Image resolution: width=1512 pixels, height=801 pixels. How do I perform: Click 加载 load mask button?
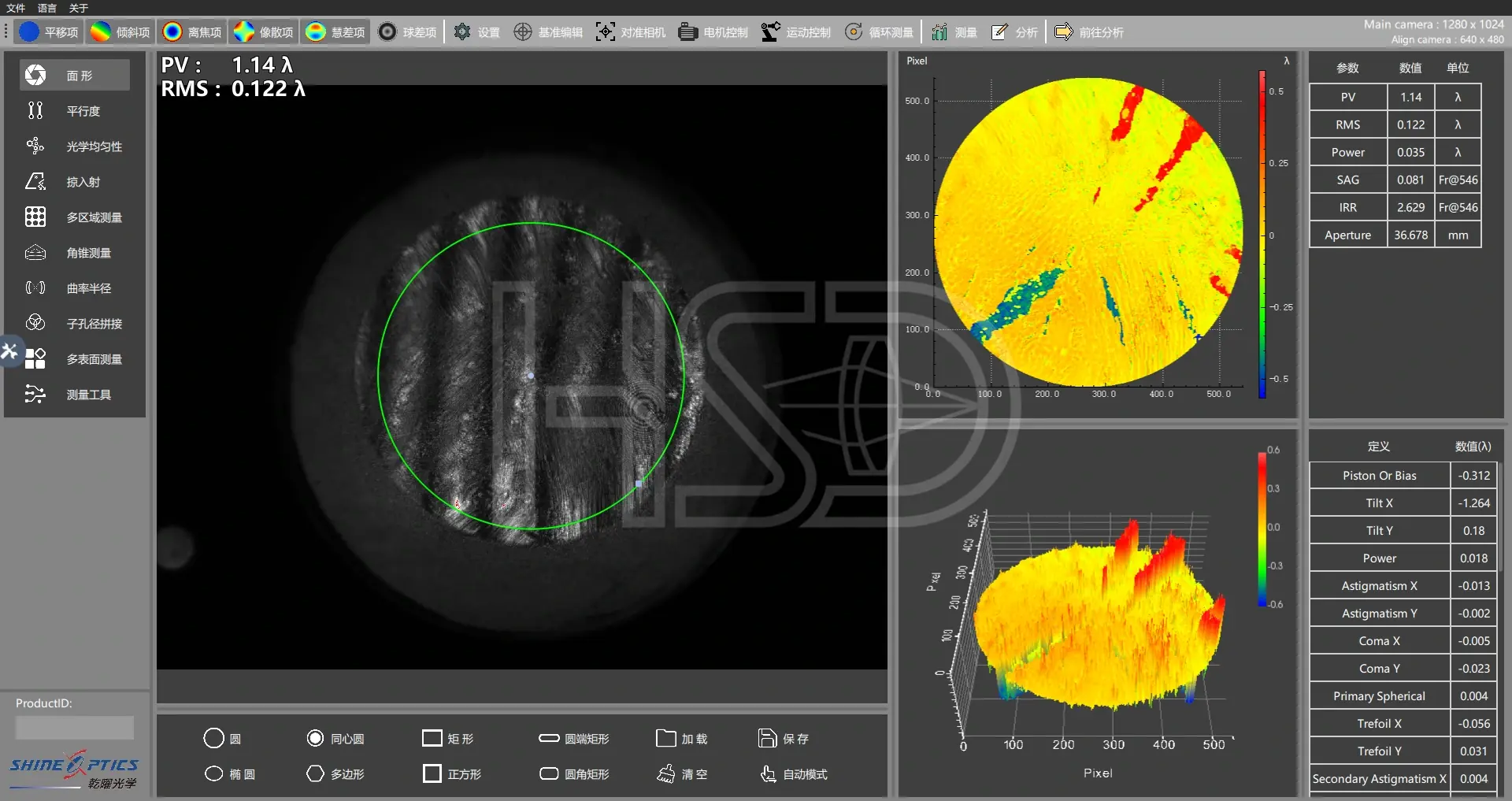(x=682, y=739)
